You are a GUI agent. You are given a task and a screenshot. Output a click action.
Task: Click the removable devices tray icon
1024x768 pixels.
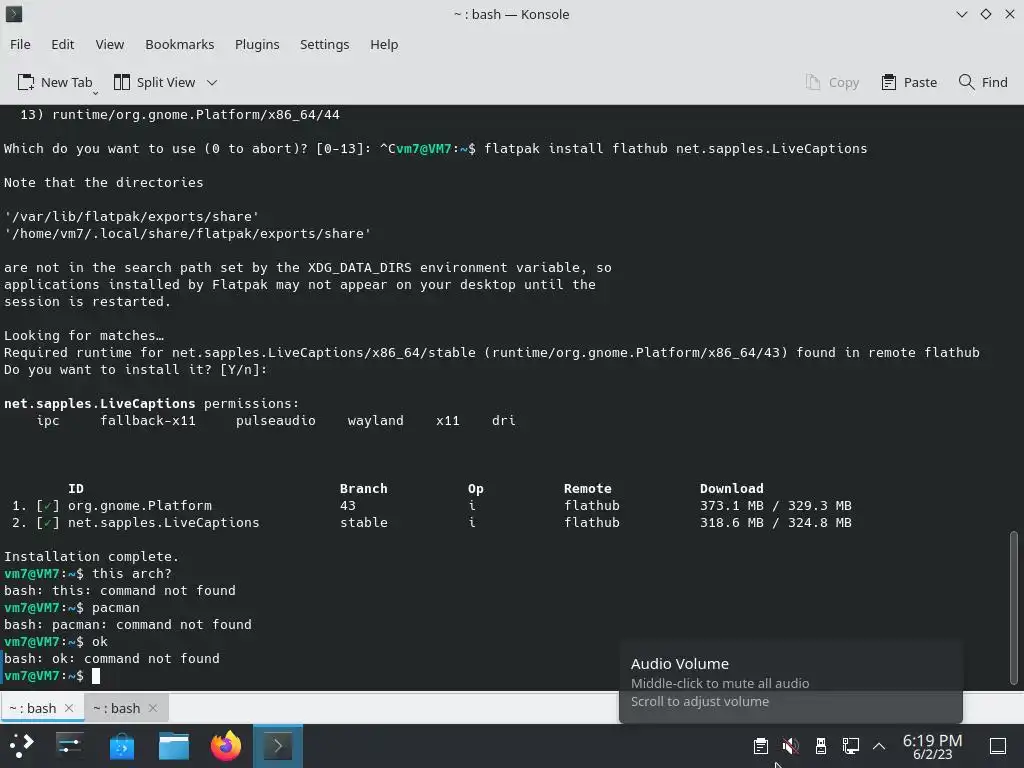[x=821, y=746]
